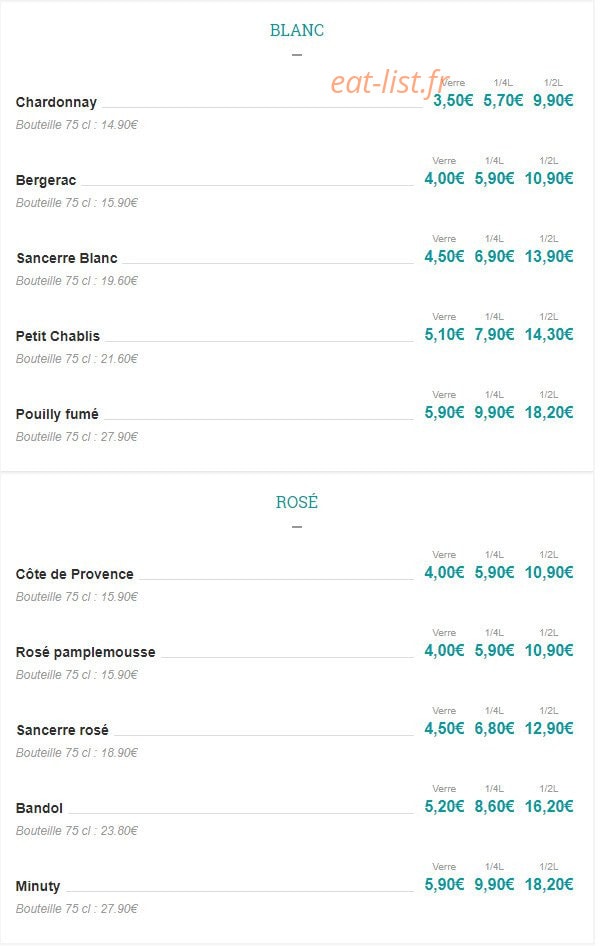
Task: Click the Côte de Provence item name
Action: coord(75,574)
